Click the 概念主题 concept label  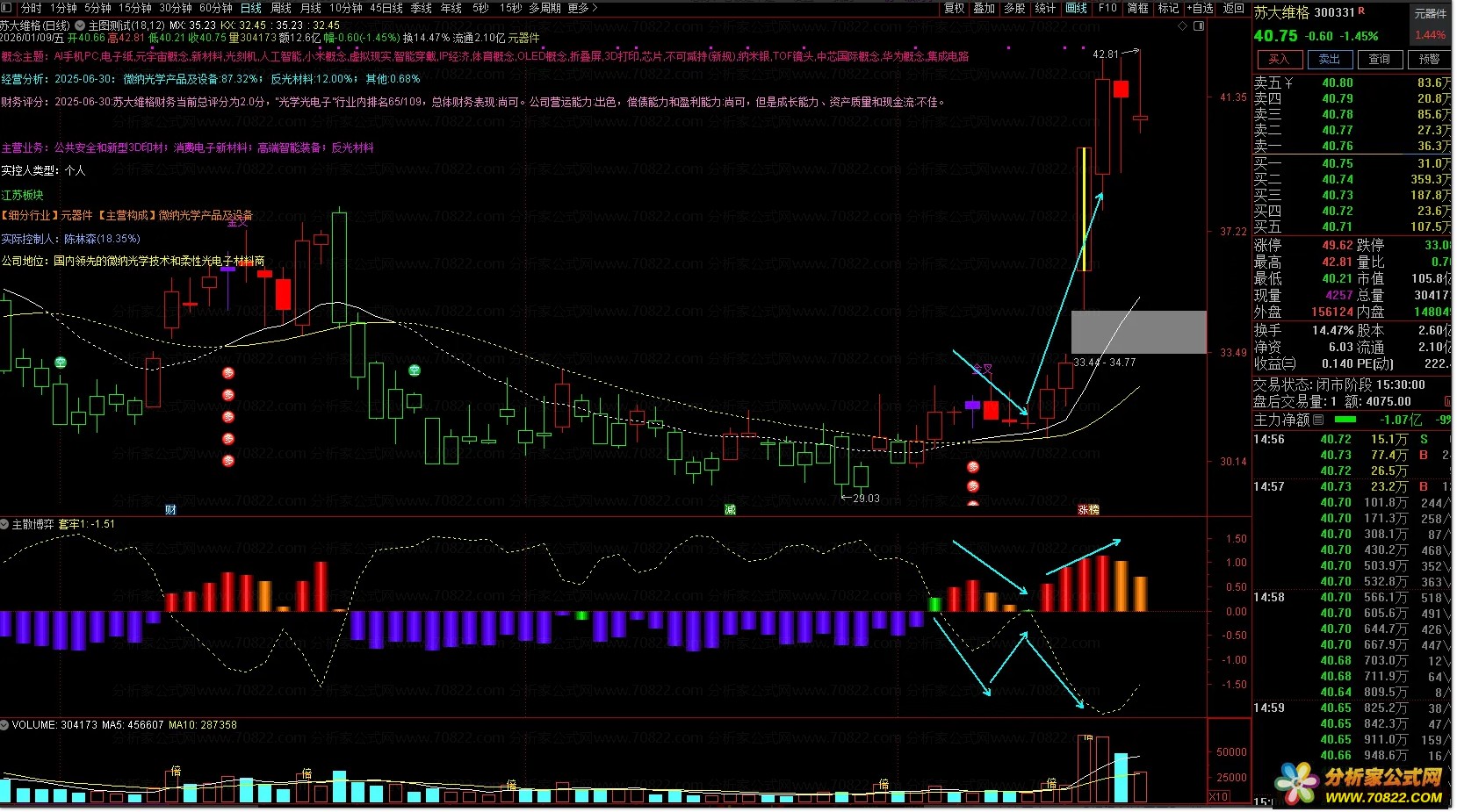(25, 56)
